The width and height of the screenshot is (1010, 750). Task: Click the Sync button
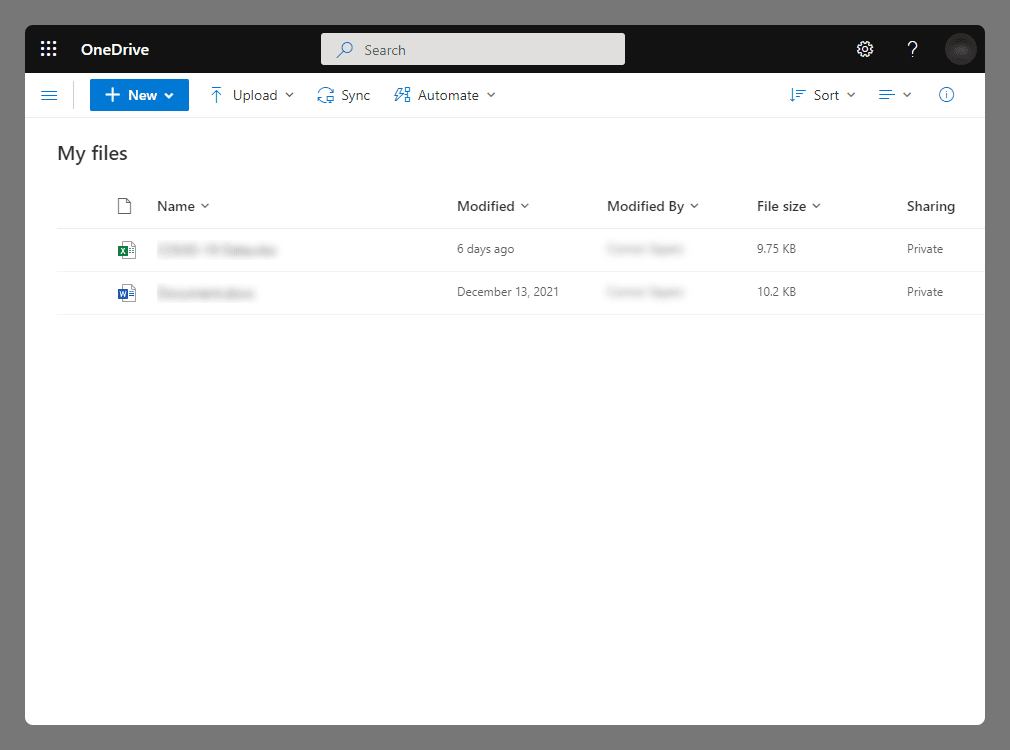click(343, 95)
